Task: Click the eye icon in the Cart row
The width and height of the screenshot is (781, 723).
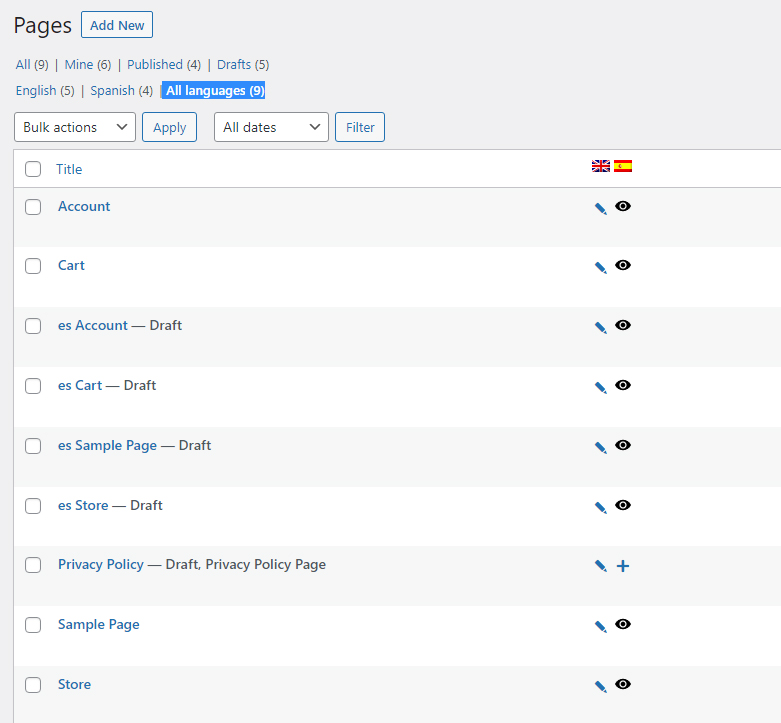Action: click(x=623, y=265)
